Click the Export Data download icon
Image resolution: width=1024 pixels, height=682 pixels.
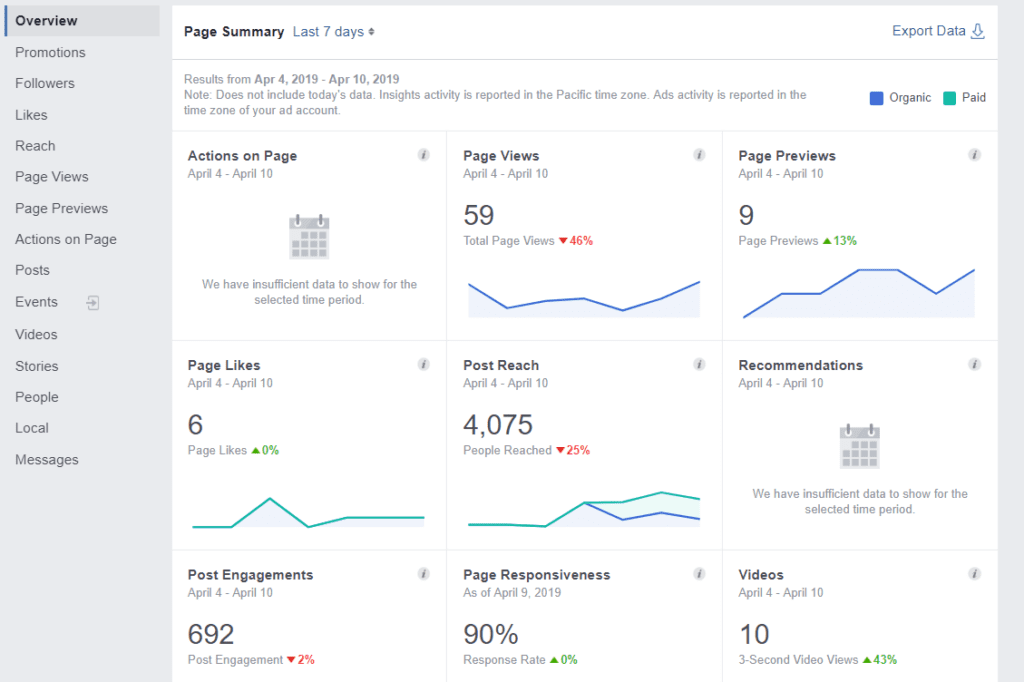[x=977, y=31]
